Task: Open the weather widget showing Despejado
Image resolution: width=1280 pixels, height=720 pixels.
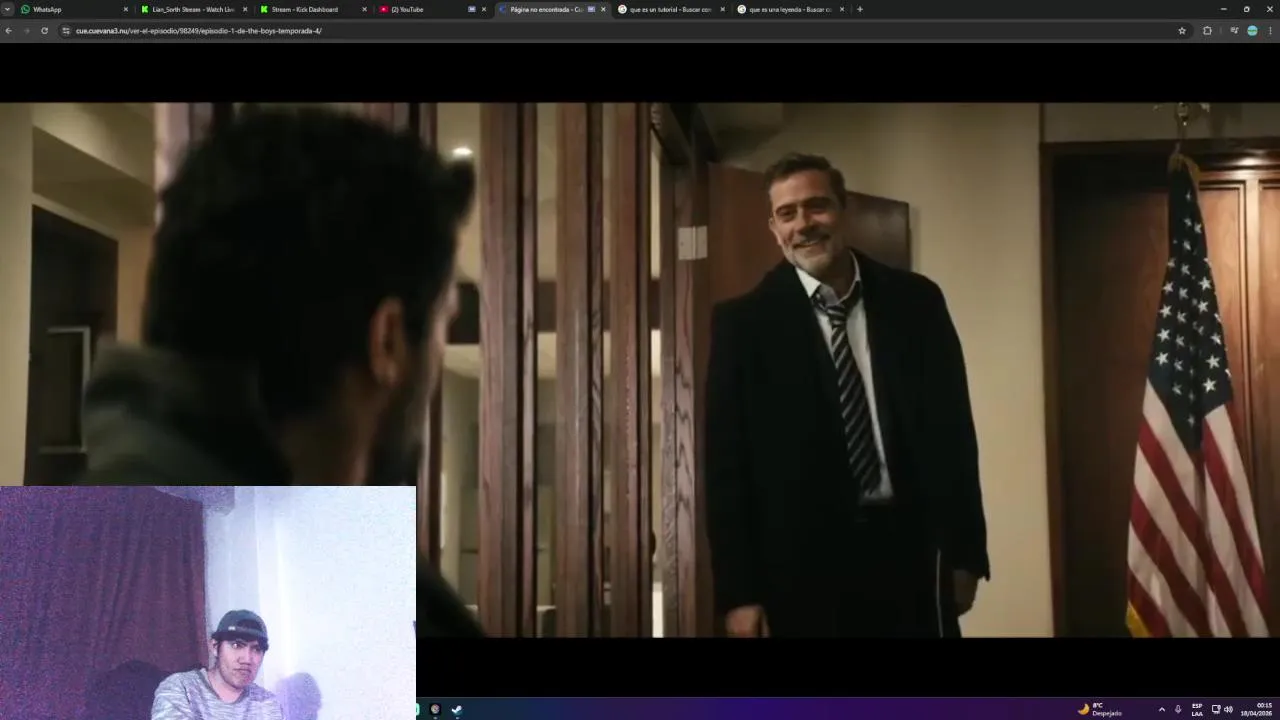Action: (1100, 709)
